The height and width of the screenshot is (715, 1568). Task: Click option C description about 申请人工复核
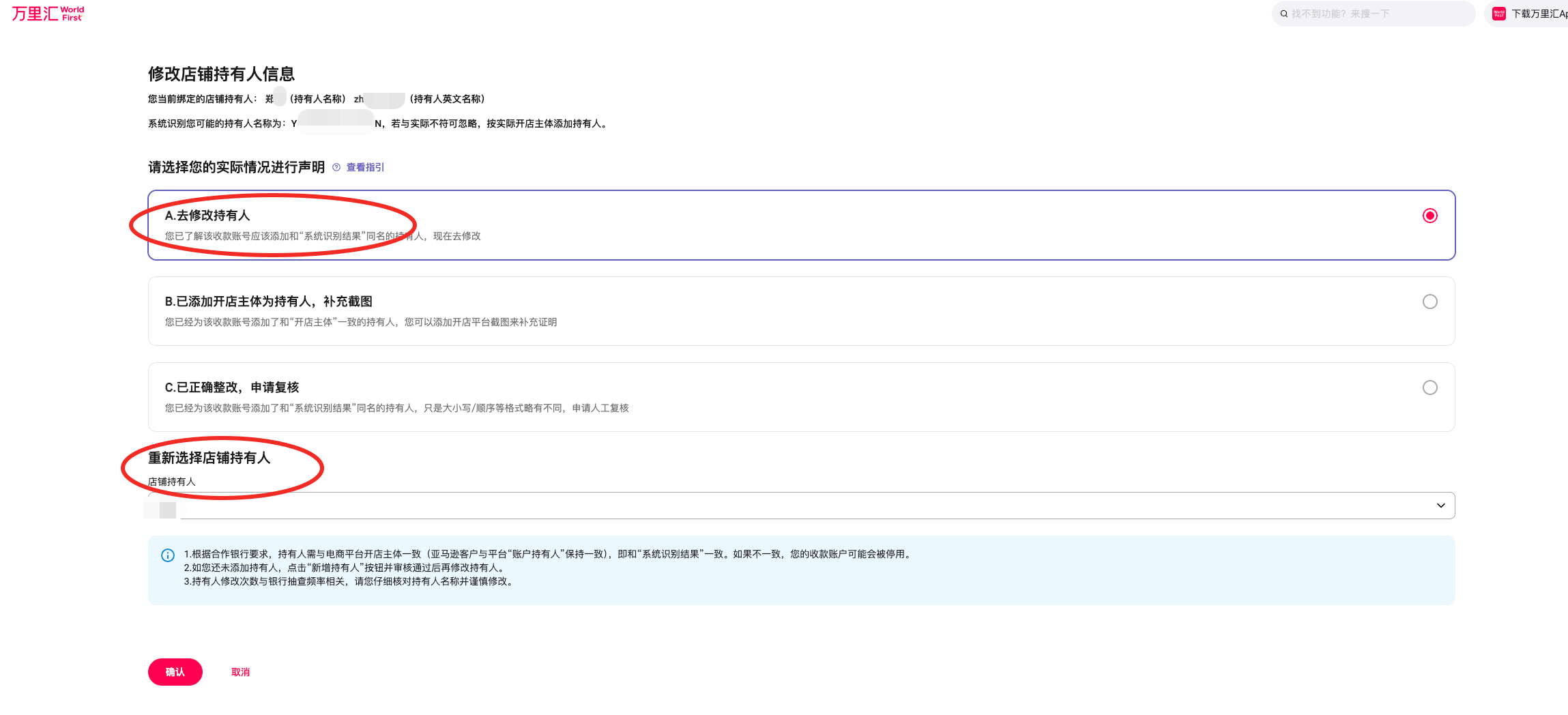pyautogui.click(x=396, y=408)
